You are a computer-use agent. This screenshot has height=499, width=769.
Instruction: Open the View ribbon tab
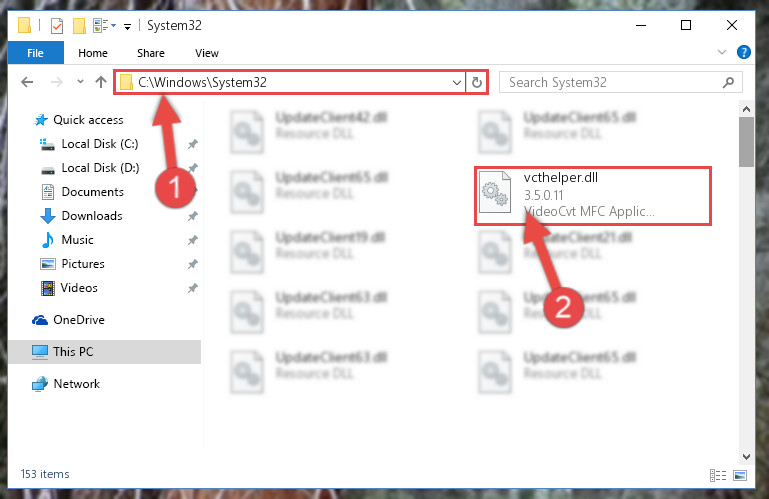206,53
